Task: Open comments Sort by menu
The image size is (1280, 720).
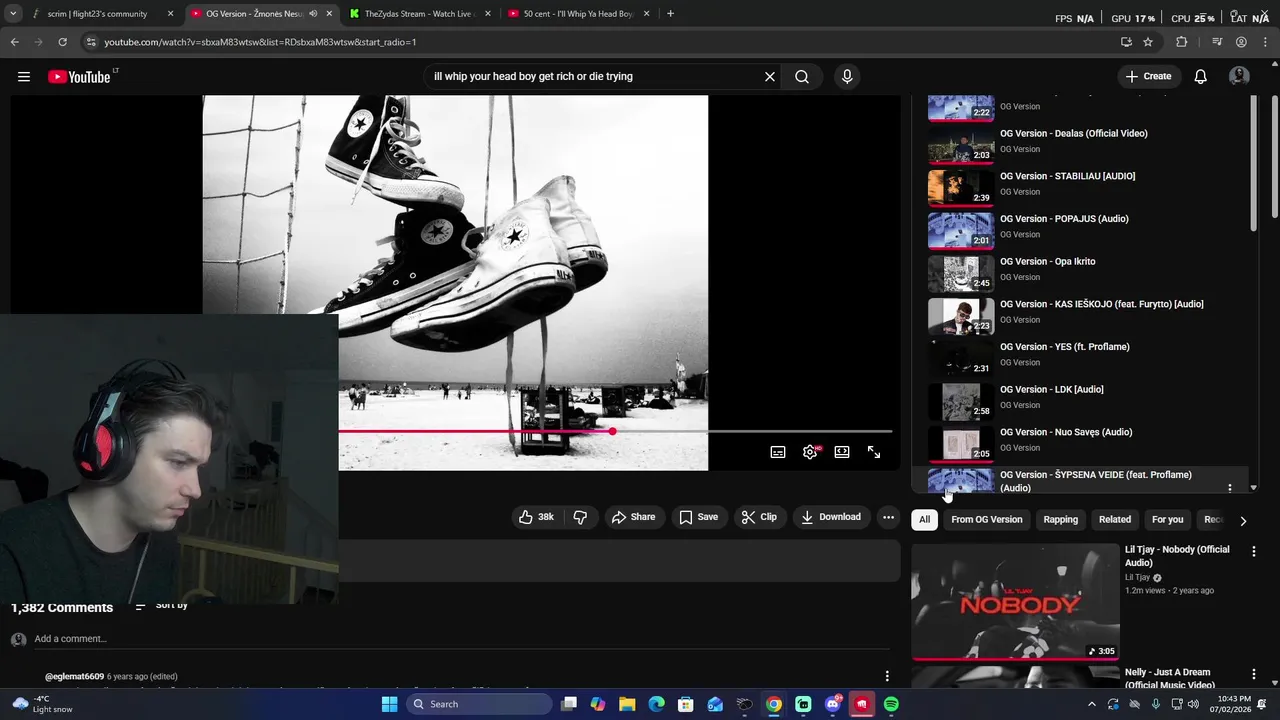Action: pos(162,605)
